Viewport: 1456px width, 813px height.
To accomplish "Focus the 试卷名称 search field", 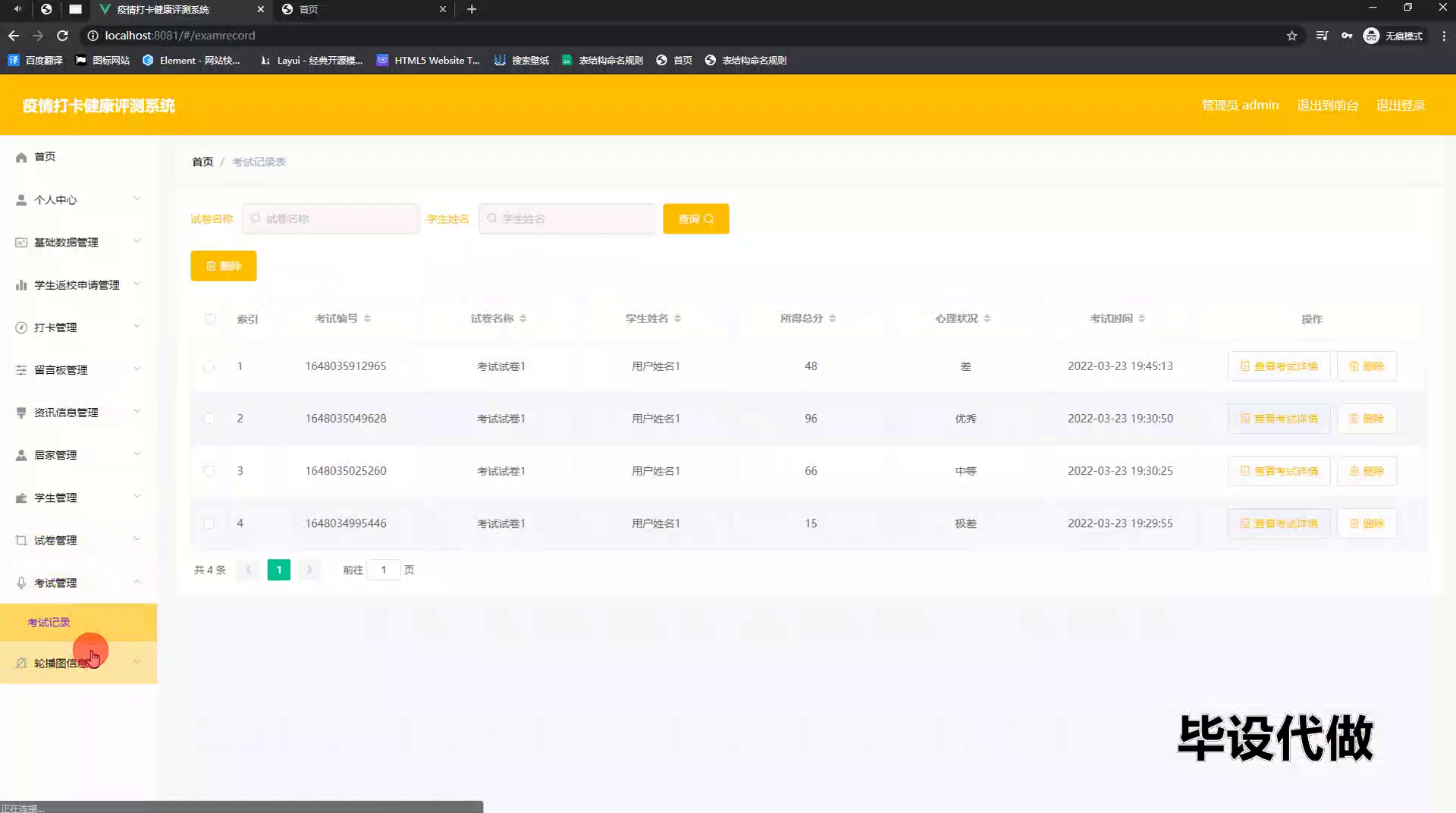I will 331,219.
